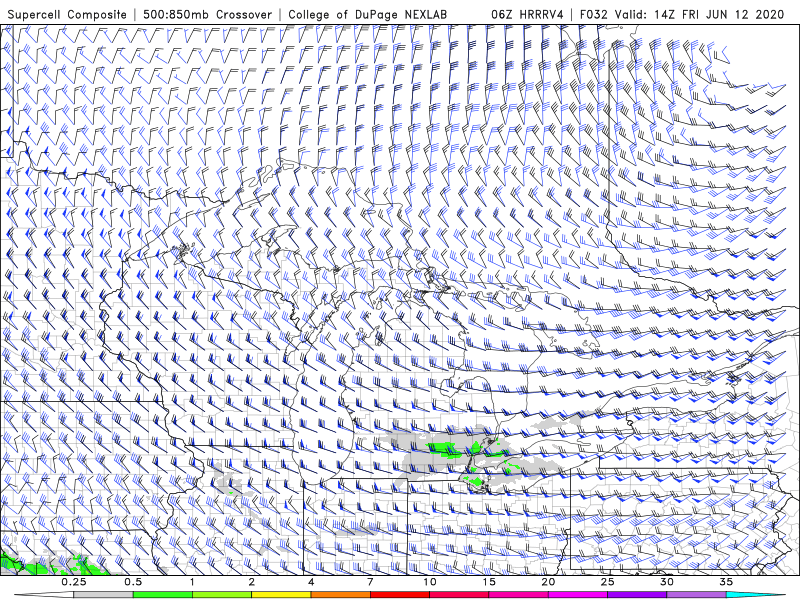Image resolution: width=800 pixels, height=600 pixels.
Task: Pick the pink swatch between 15 and 20
Action: pyautogui.click(x=518, y=595)
